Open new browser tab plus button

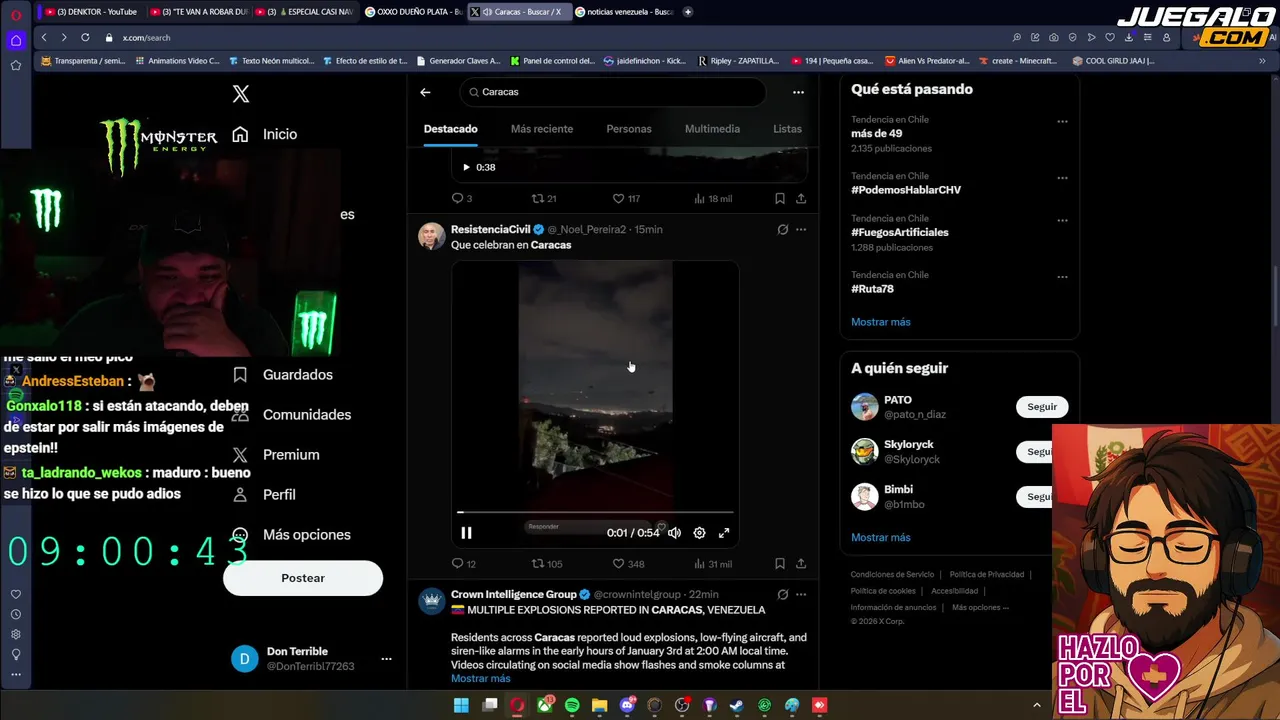tap(688, 12)
